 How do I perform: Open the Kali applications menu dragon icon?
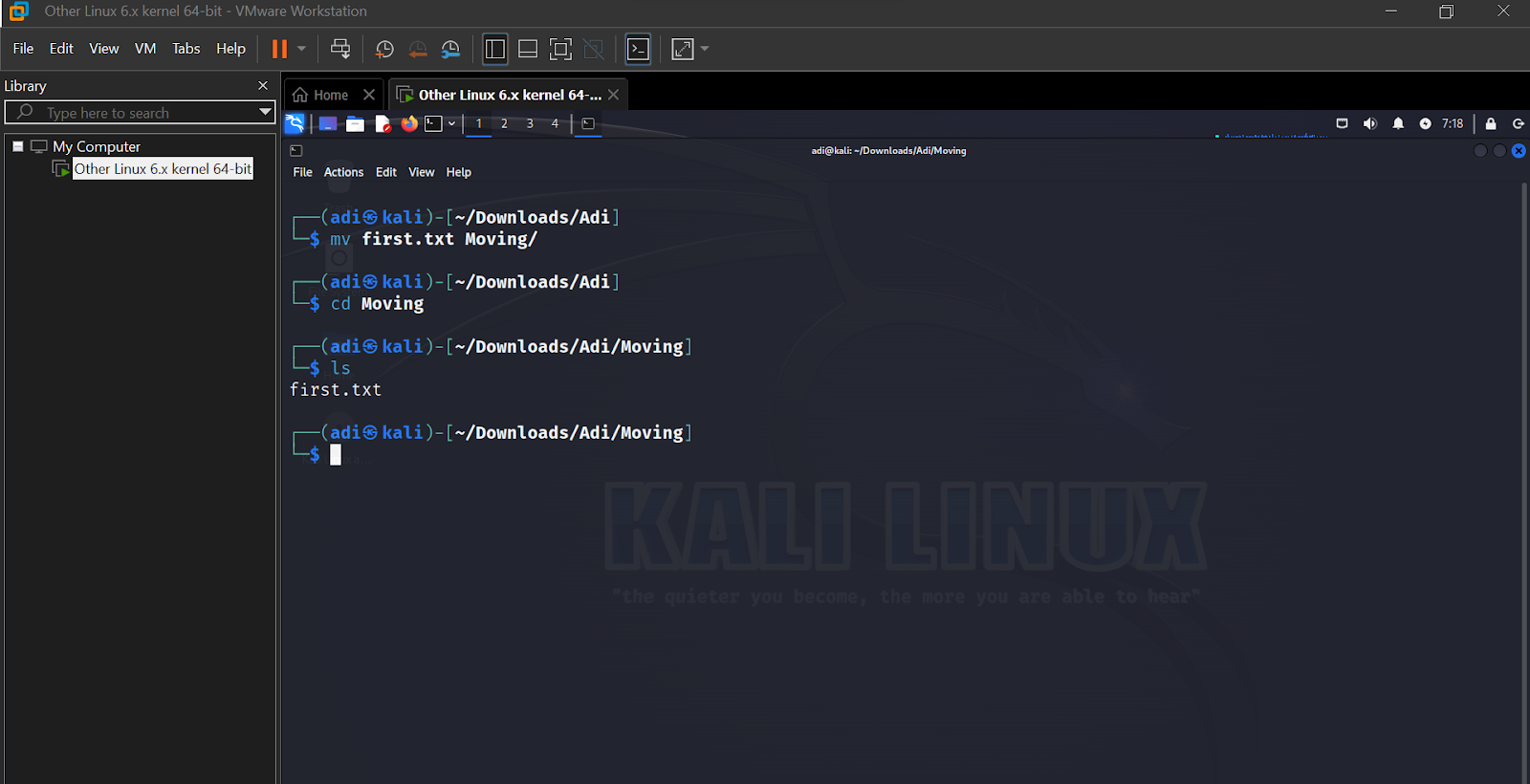click(x=295, y=123)
